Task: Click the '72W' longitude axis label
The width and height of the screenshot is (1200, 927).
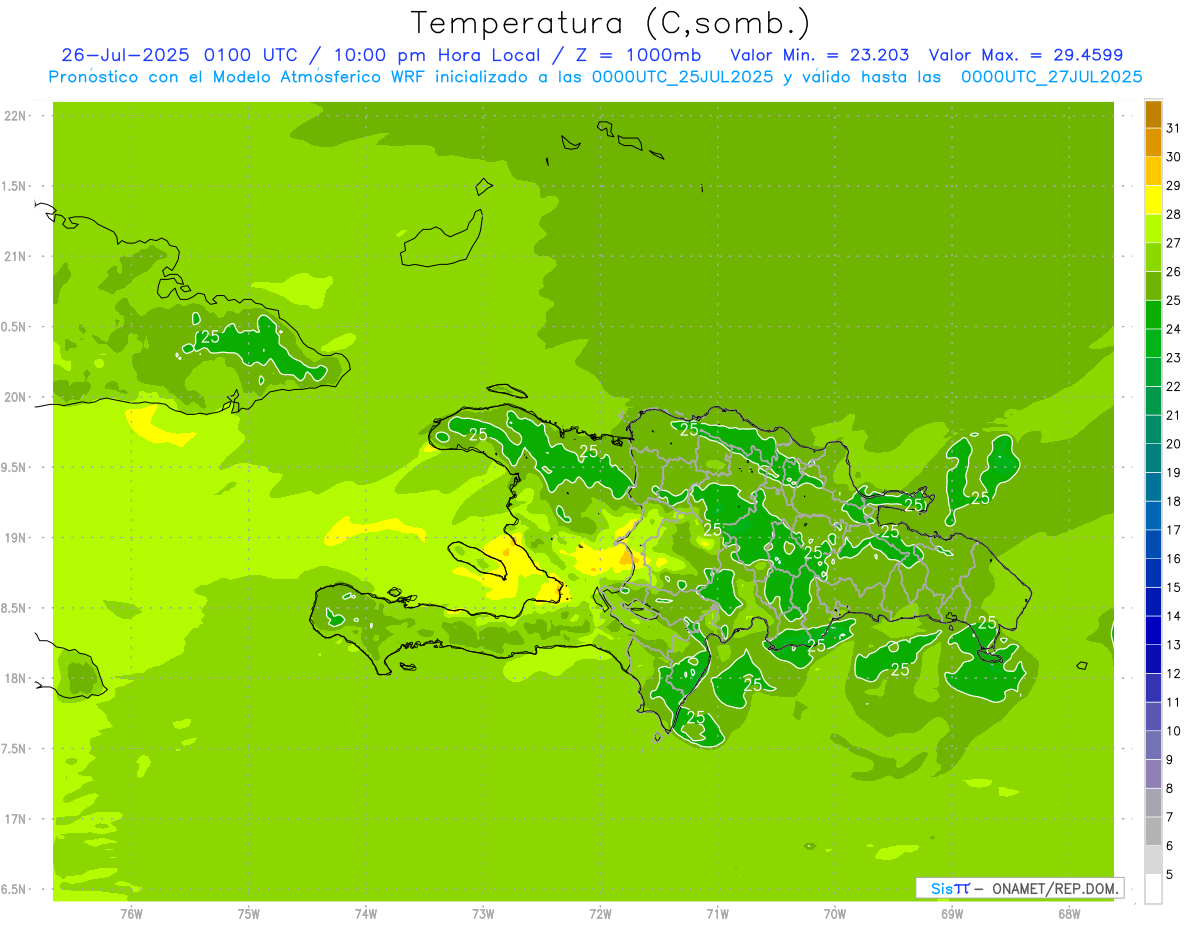Action: click(x=600, y=913)
